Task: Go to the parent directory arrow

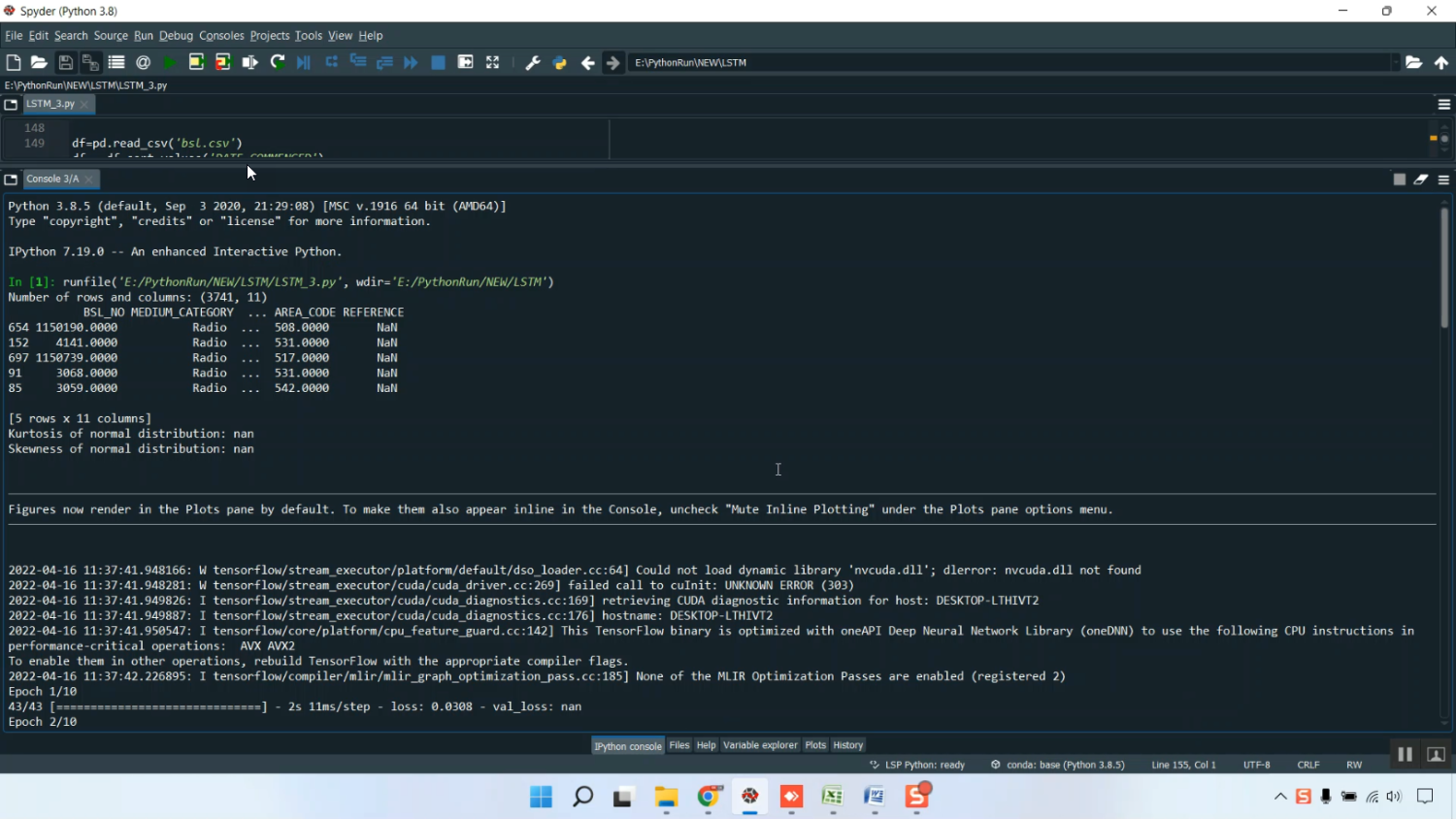Action: tap(1441, 62)
